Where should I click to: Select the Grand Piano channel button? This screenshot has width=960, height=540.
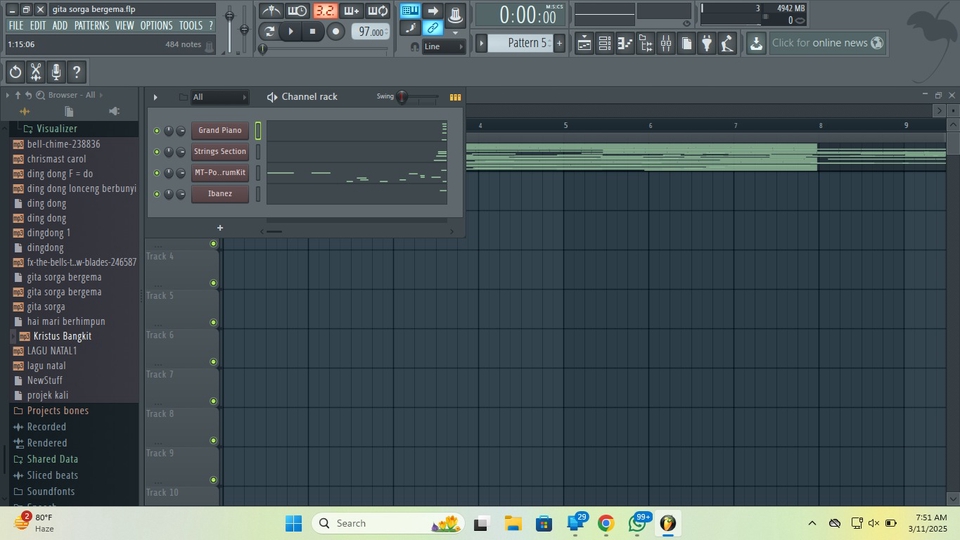click(220, 130)
